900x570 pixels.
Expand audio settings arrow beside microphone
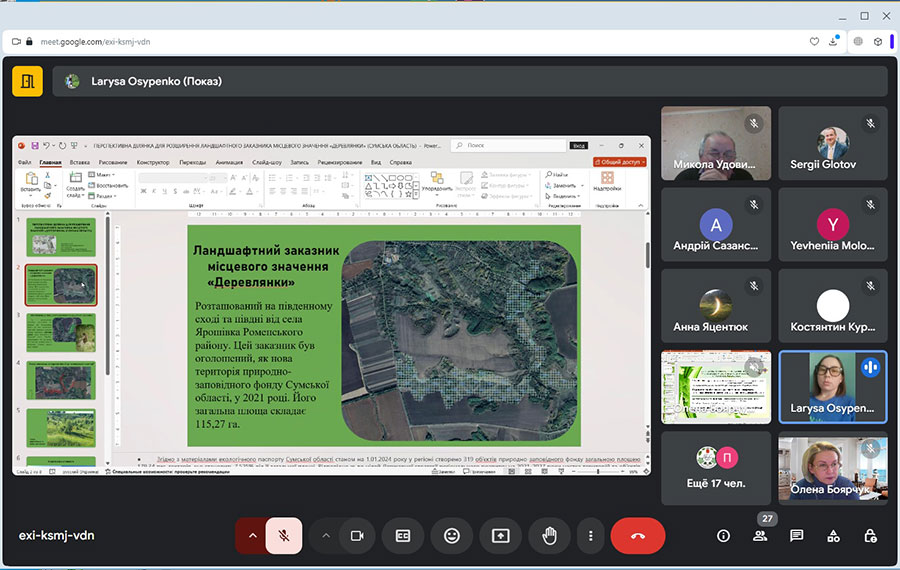[x=251, y=535]
